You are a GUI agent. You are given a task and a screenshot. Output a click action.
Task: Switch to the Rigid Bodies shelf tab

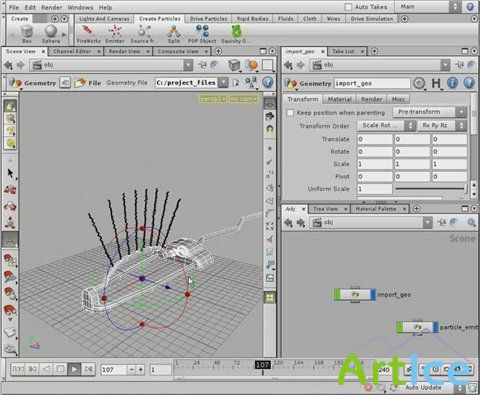(x=252, y=19)
